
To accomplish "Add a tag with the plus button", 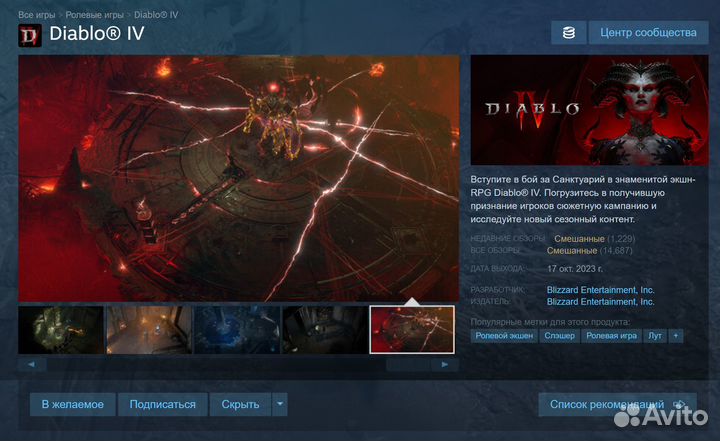I will [675, 336].
